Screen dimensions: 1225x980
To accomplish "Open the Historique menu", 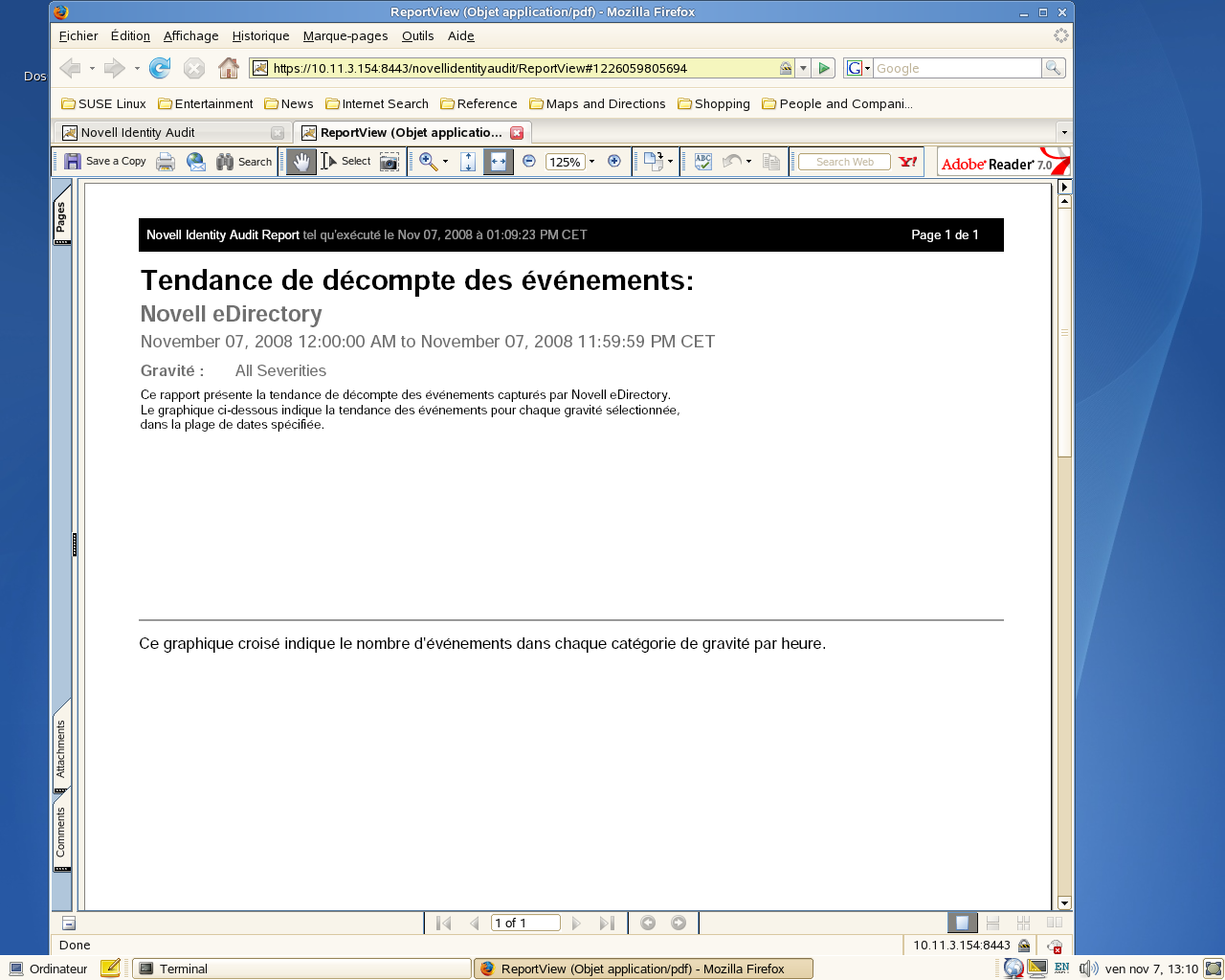I will pos(260,36).
